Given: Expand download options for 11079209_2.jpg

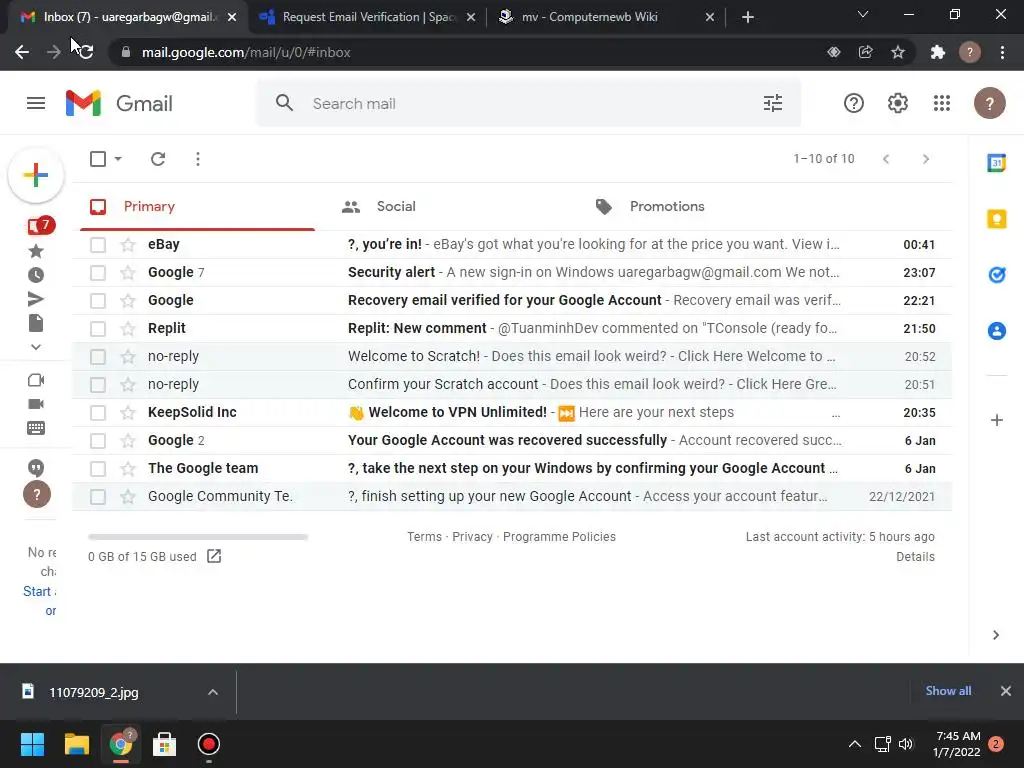Looking at the screenshot, I should point(213,692).
